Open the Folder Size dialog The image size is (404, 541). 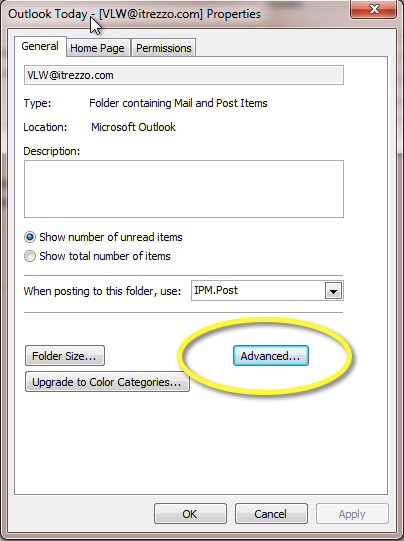point(65,356)
